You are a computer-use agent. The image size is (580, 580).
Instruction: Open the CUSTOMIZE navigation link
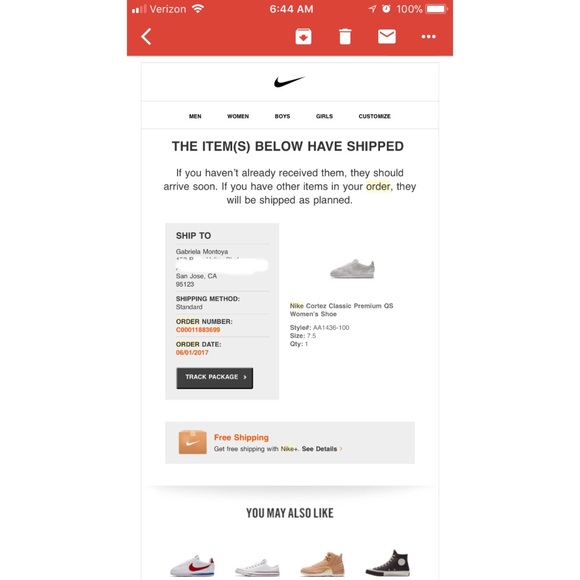374,116
